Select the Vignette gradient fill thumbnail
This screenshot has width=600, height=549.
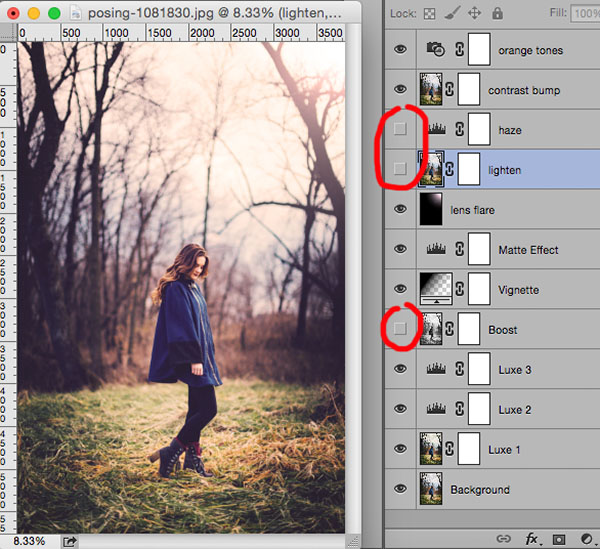click(x=436, y=289)
